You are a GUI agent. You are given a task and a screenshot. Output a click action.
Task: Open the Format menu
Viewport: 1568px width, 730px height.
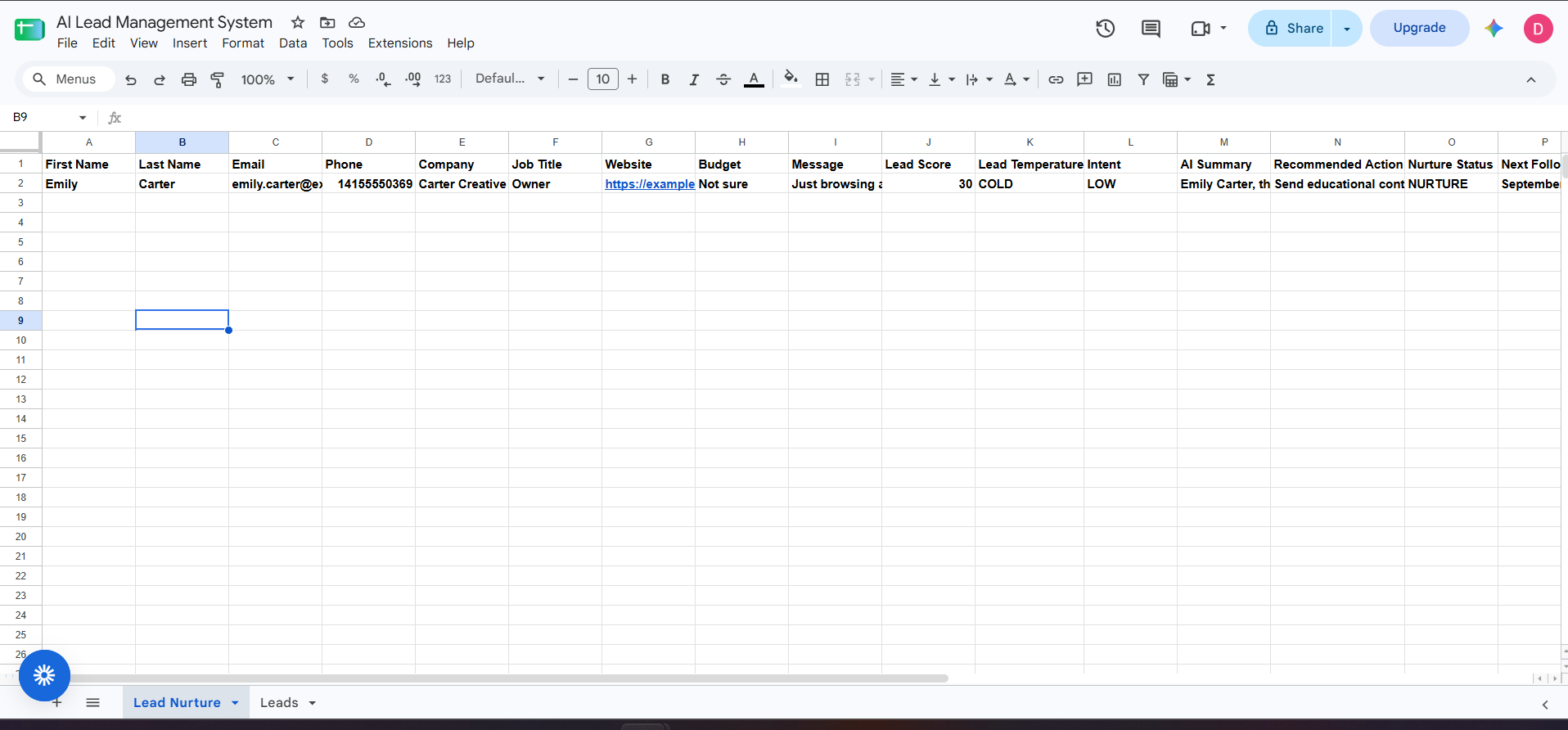click(x=243, y=43)
